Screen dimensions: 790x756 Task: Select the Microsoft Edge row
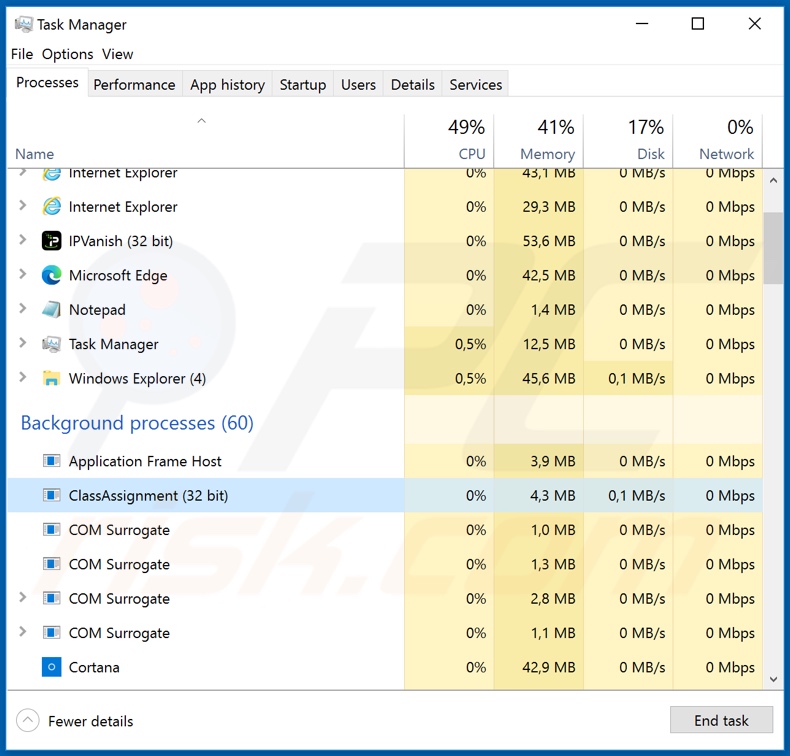tap(385, 275)
